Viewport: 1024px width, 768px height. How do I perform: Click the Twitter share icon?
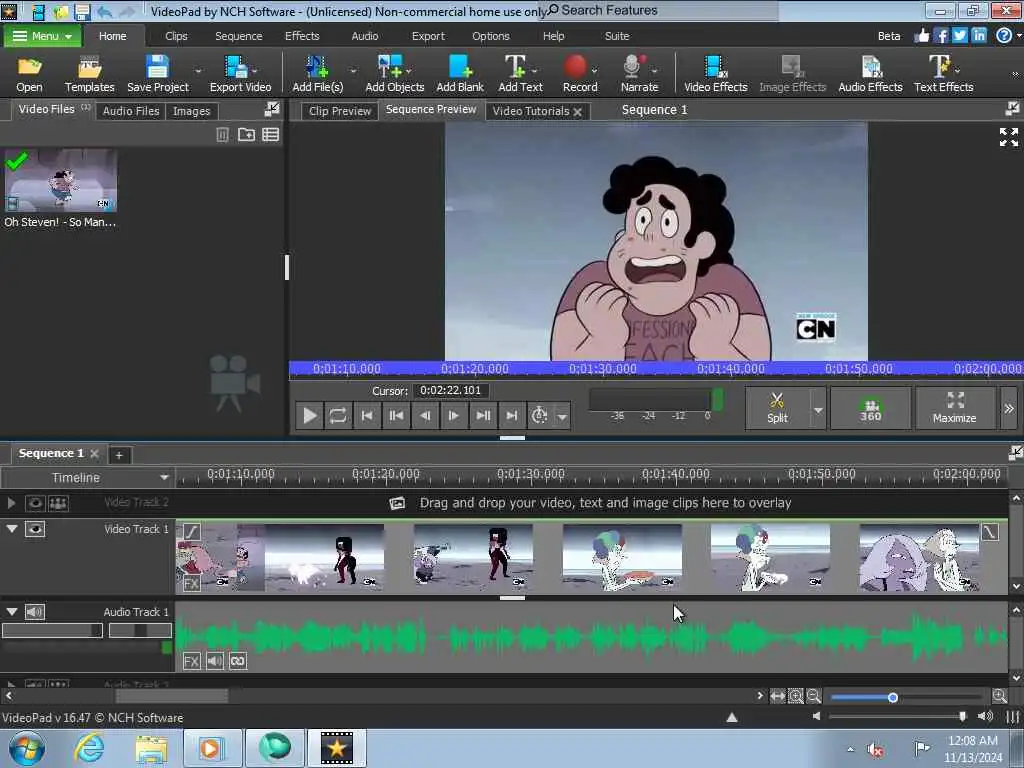point(959,35)
